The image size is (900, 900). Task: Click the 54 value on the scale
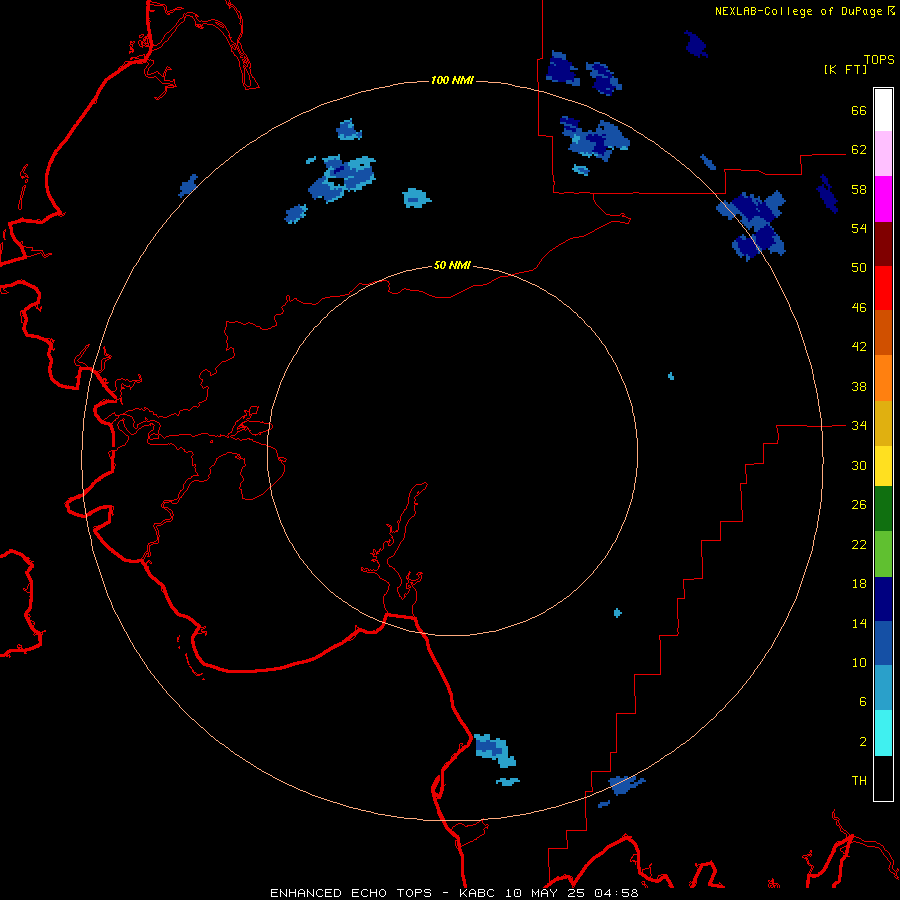[859, 228]
